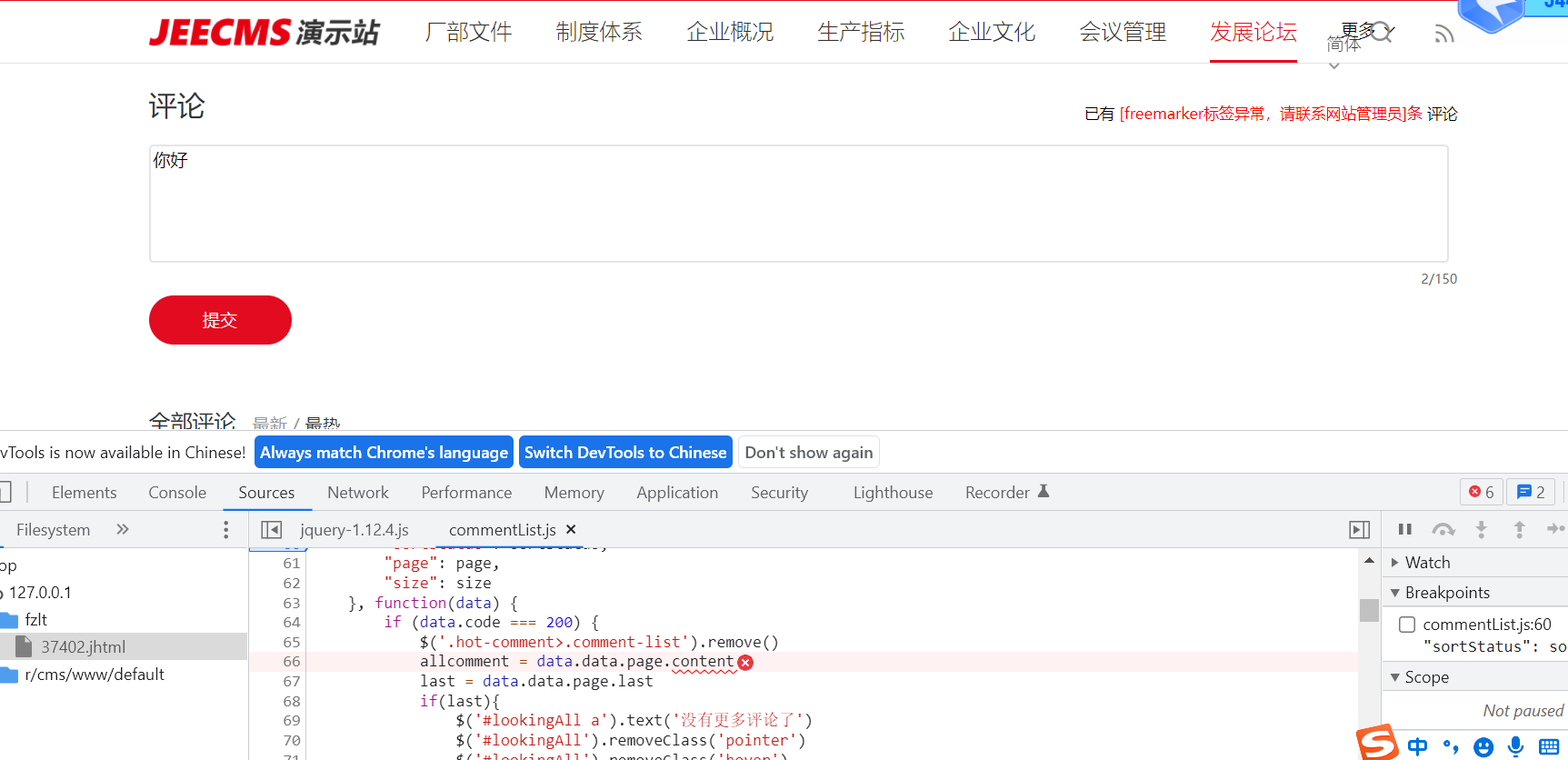1568x760 pixels.
Task: Toggle the debugger sidebar panel icon
Action: click(1359, 530)
